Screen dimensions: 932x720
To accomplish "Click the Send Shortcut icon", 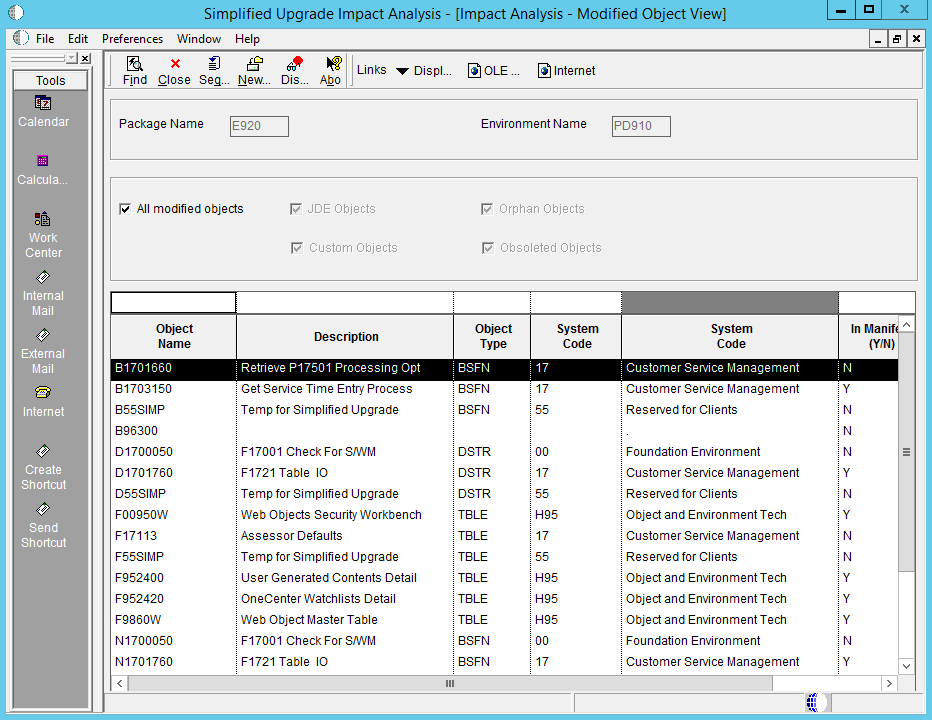I will (43, 524).
